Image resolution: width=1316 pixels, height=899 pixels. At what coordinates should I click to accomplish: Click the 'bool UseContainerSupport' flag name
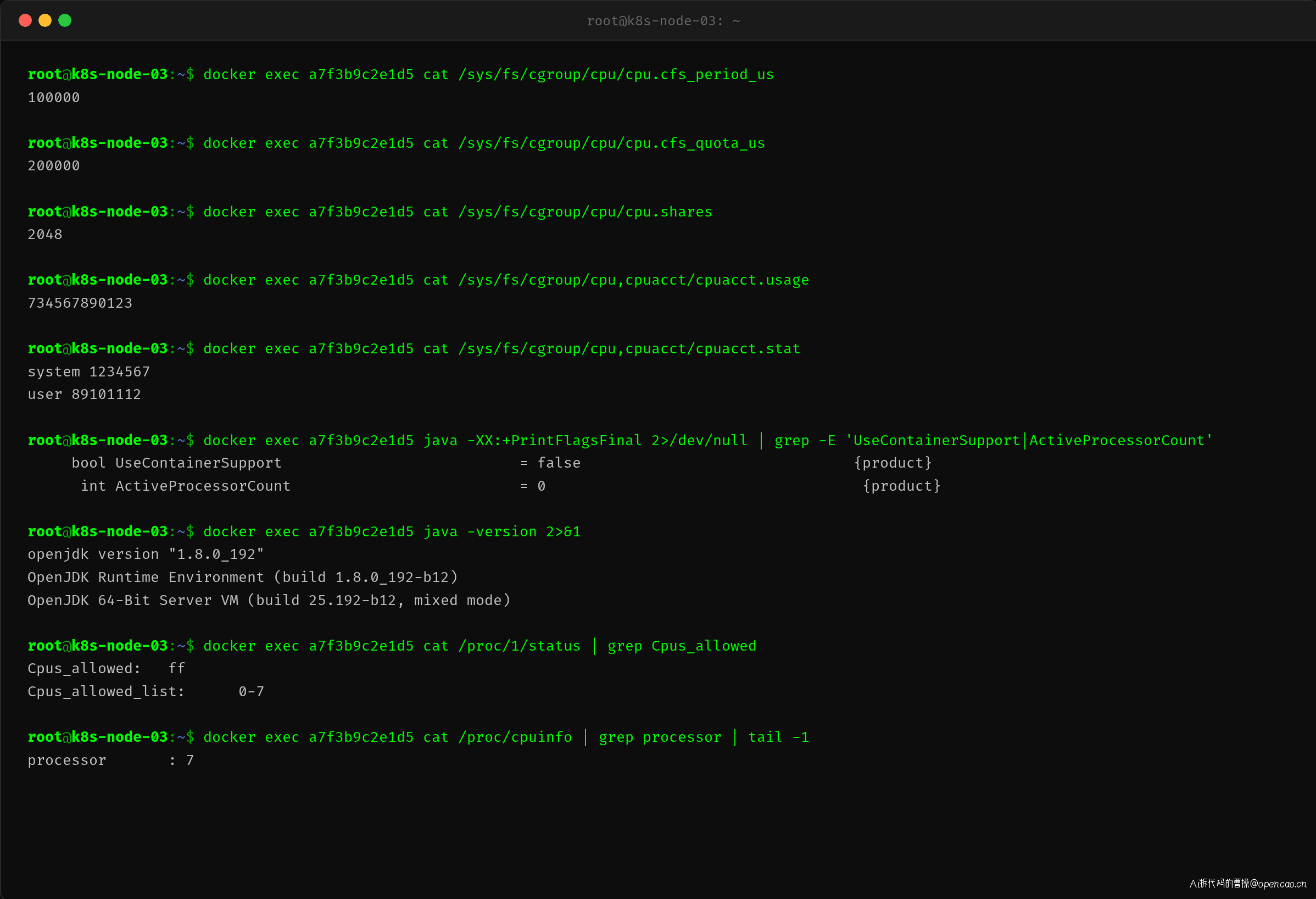point(177,463)
